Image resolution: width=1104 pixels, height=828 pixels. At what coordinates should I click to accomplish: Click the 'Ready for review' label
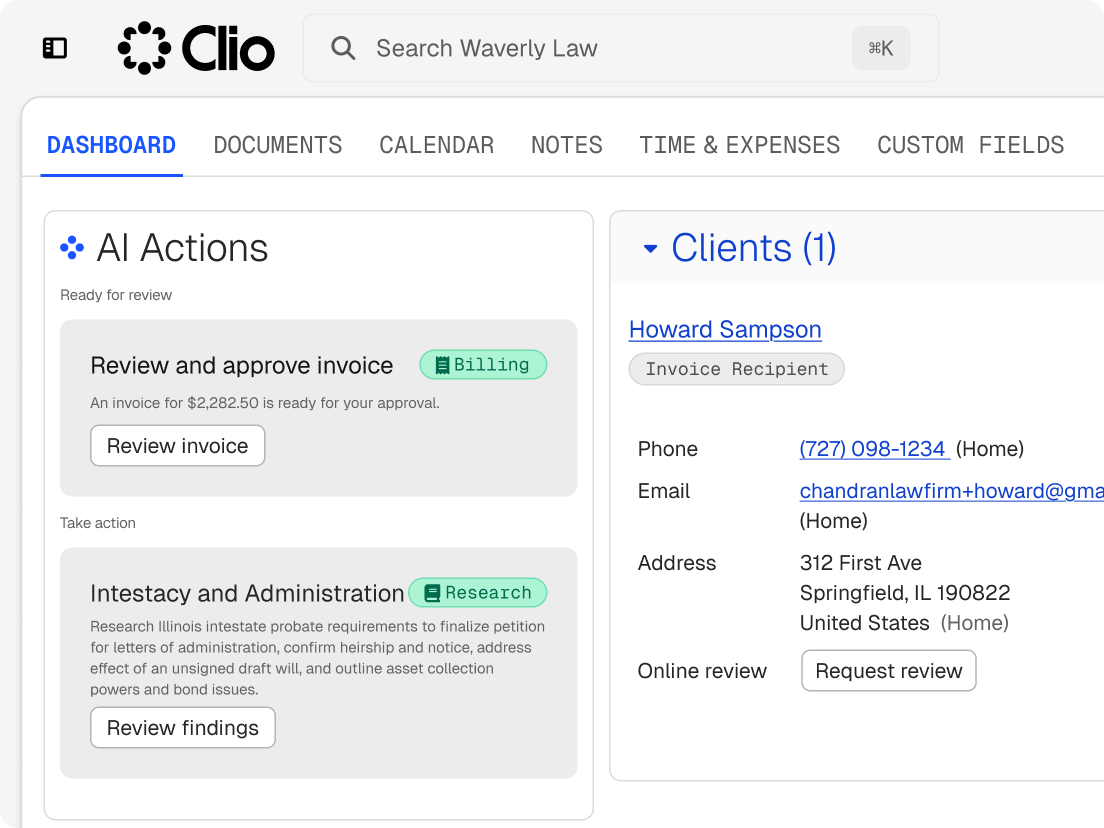click(116, 295)
